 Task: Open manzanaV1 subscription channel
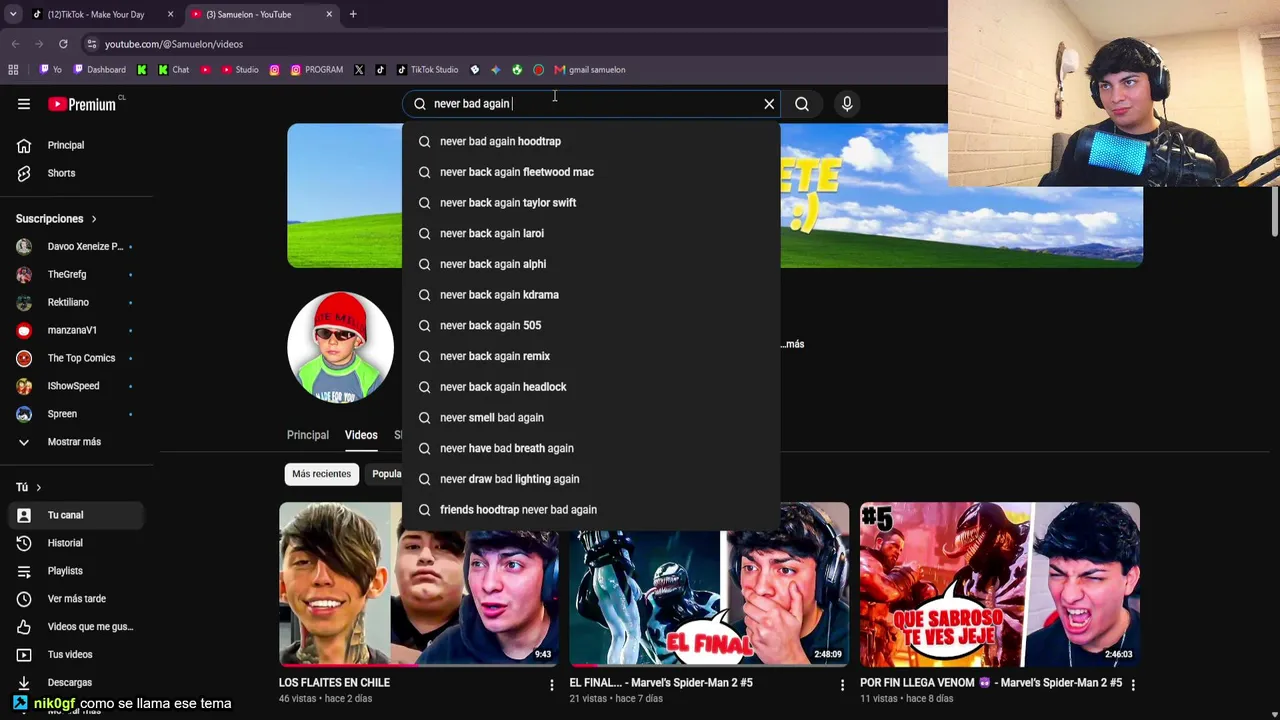pyautogui.click(x=76, y=330)
